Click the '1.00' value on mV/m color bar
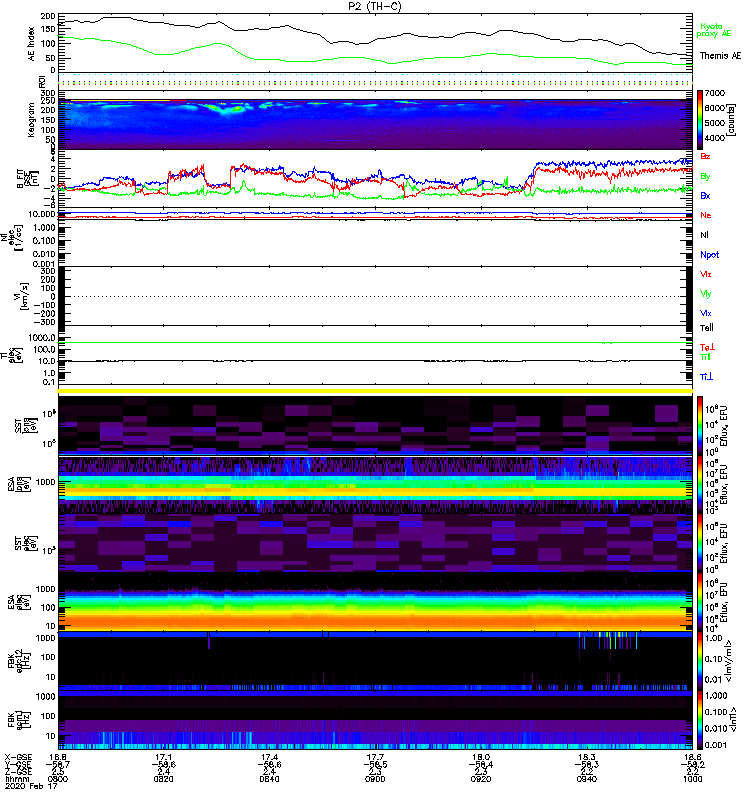This screenshot has width=750, height=800. (714, 638)
